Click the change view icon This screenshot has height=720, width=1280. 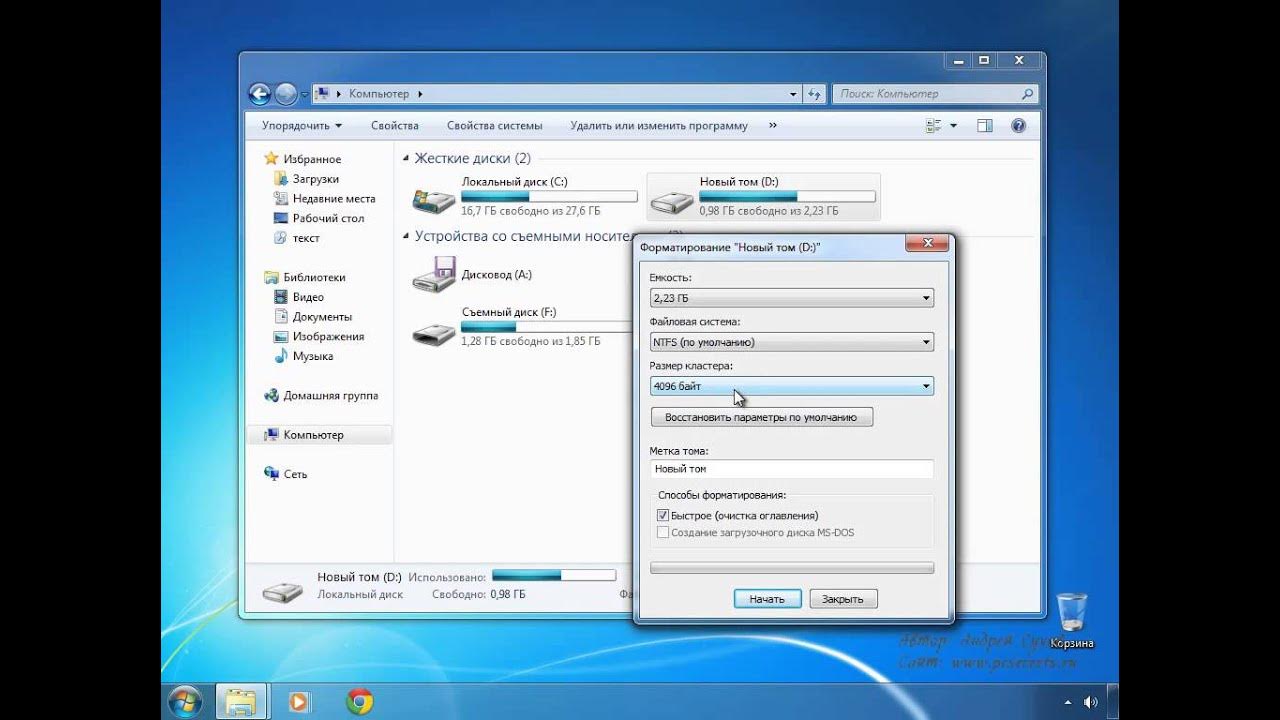tap(934, 126)
